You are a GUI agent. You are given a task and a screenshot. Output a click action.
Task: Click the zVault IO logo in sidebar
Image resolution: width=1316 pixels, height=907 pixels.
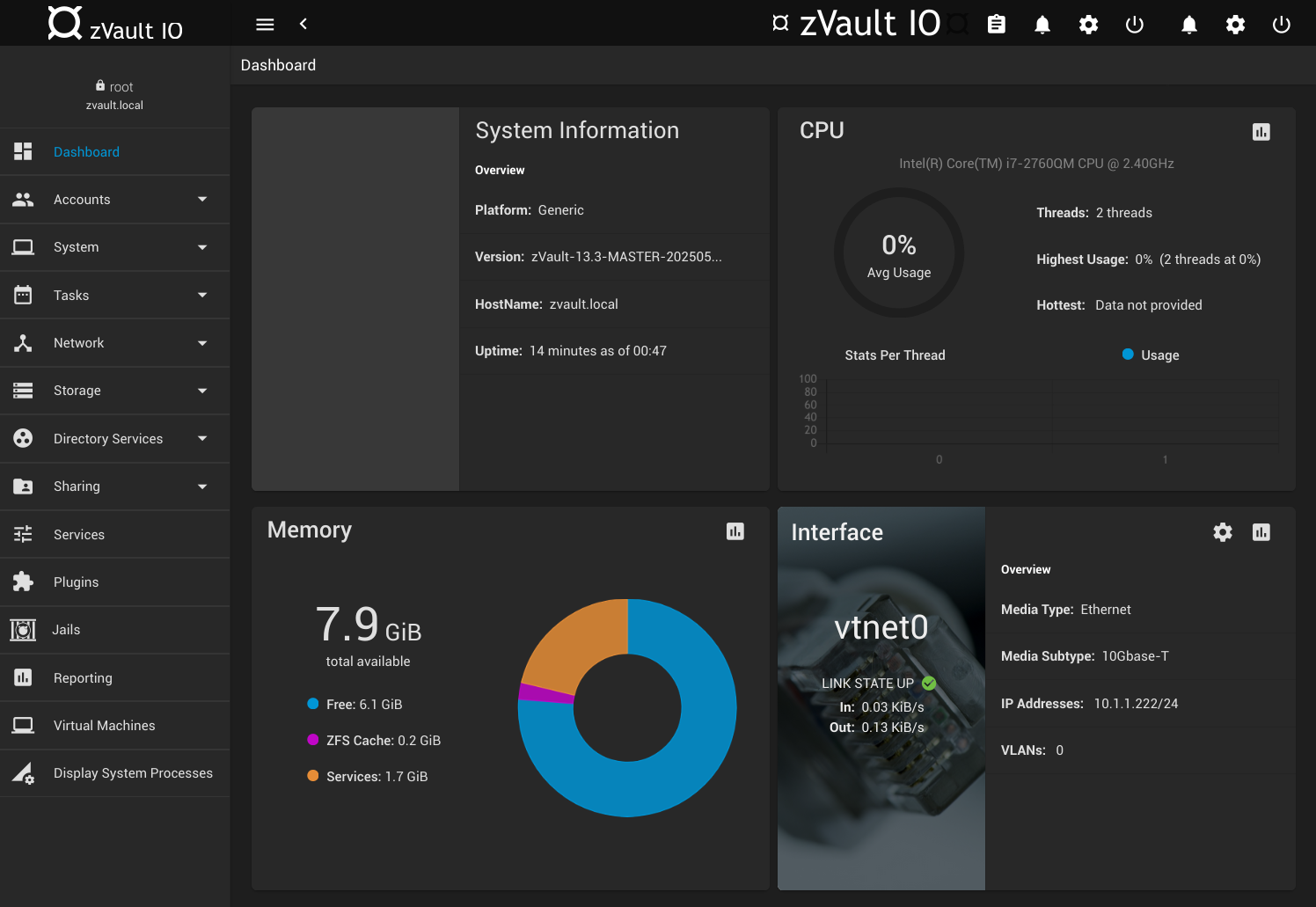[x=114, y=24]
